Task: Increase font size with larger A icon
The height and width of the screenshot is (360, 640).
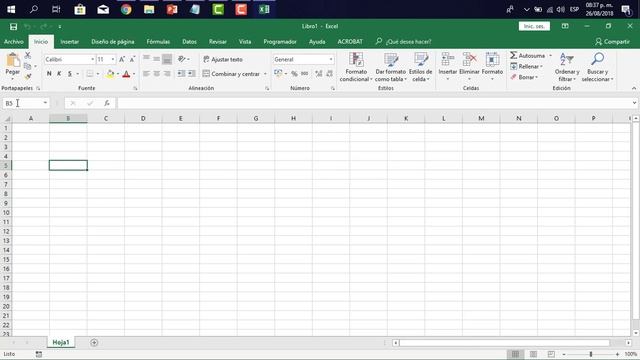Action: pyautogui.click(x=122, y=60)
